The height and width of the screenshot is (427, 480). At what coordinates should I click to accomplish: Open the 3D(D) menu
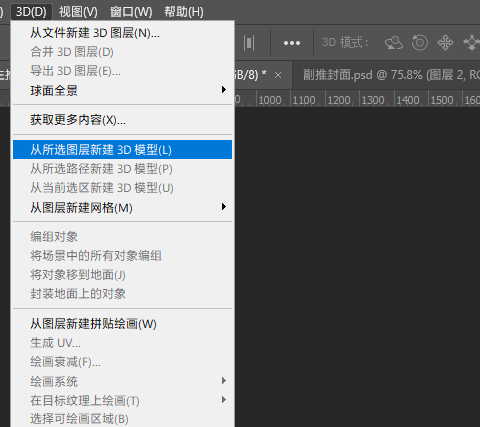31,12
